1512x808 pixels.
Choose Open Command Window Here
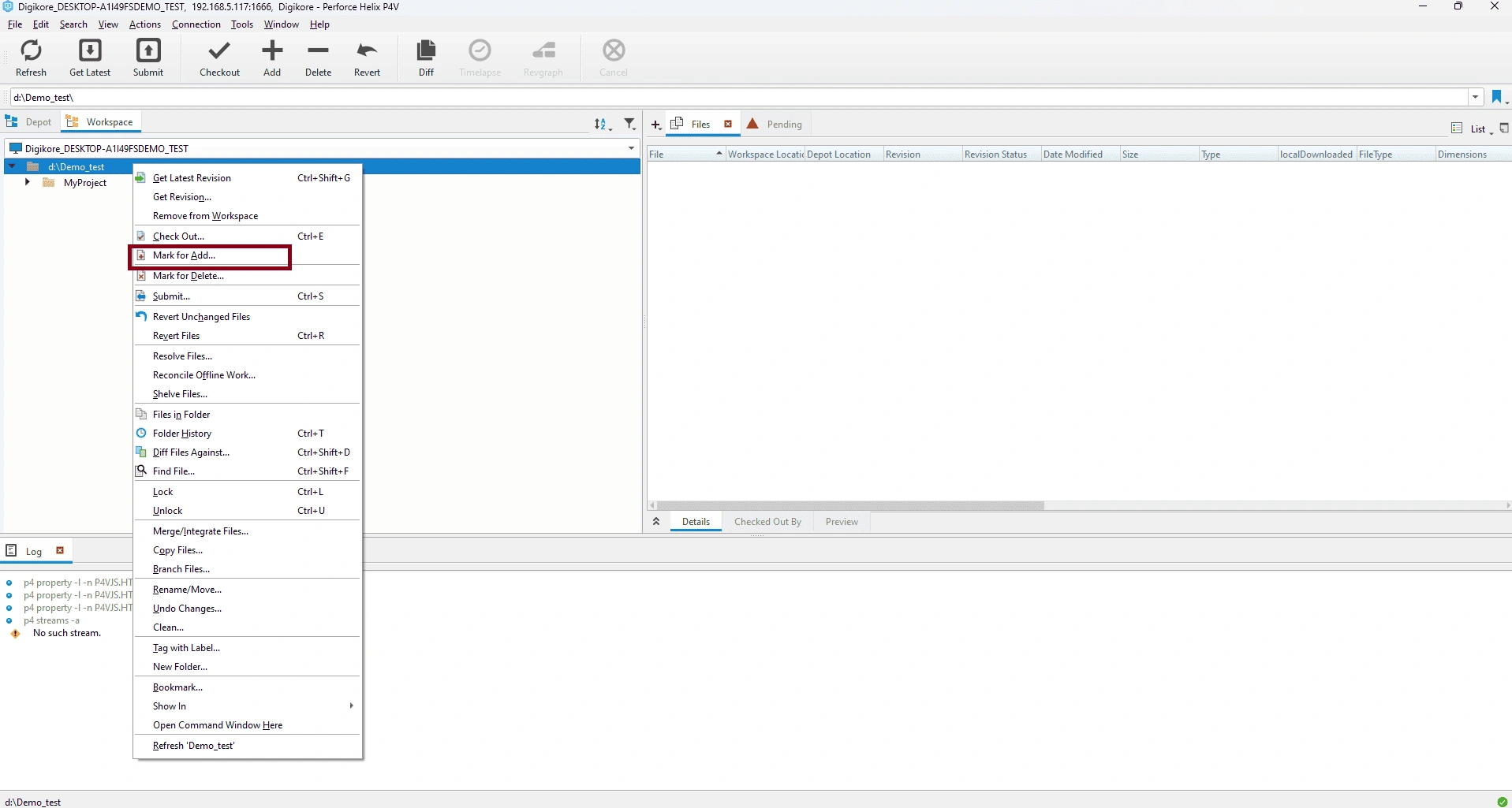247,725
